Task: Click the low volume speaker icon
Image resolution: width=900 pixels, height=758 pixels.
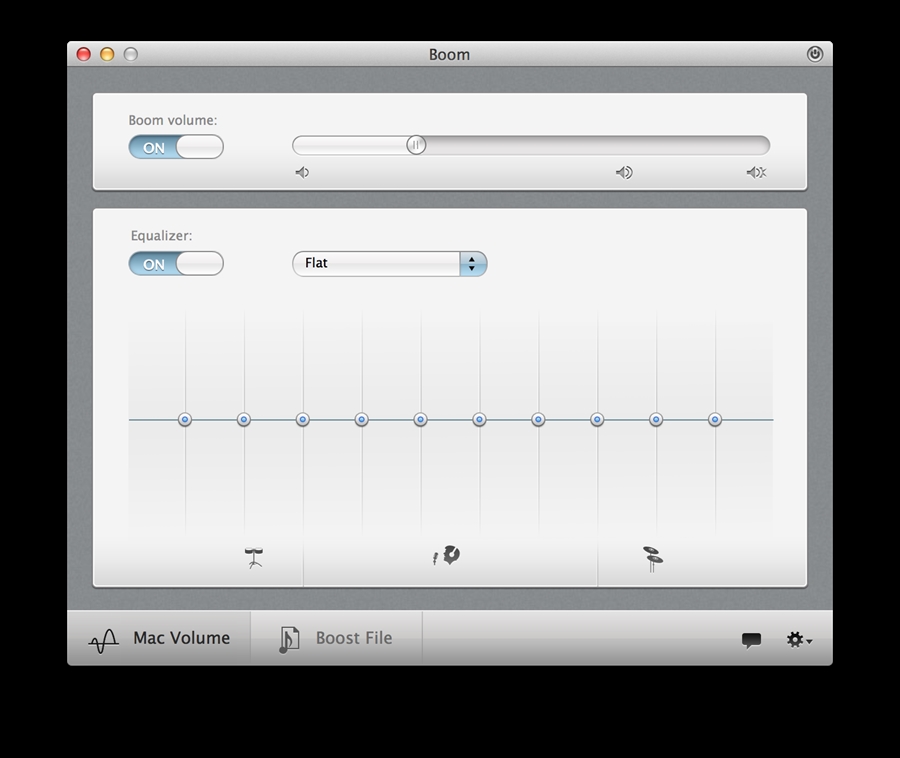Action: (302, 172)
